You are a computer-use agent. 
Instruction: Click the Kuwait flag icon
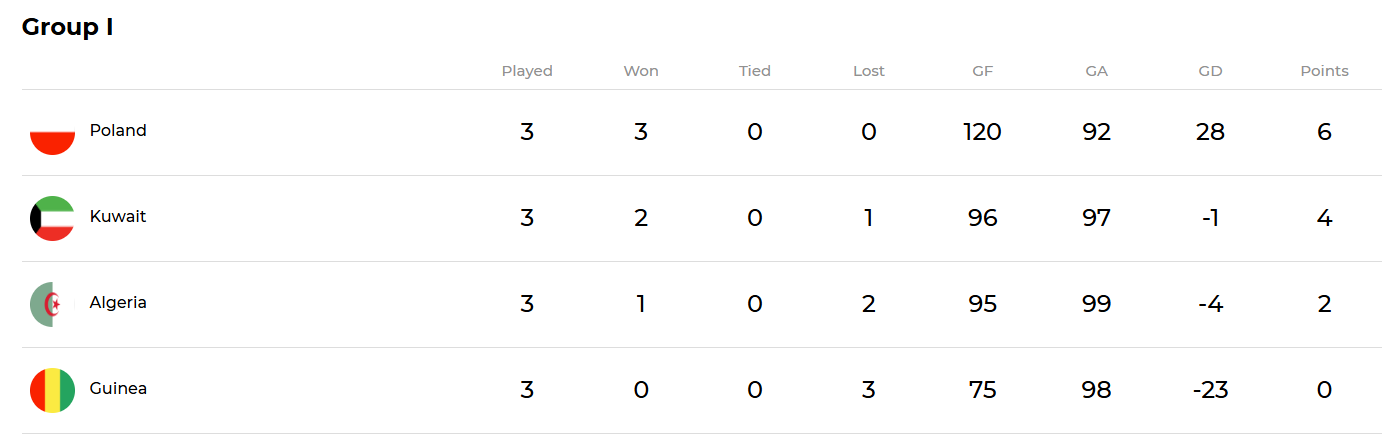pyautogui.click(x=52, y=219)
